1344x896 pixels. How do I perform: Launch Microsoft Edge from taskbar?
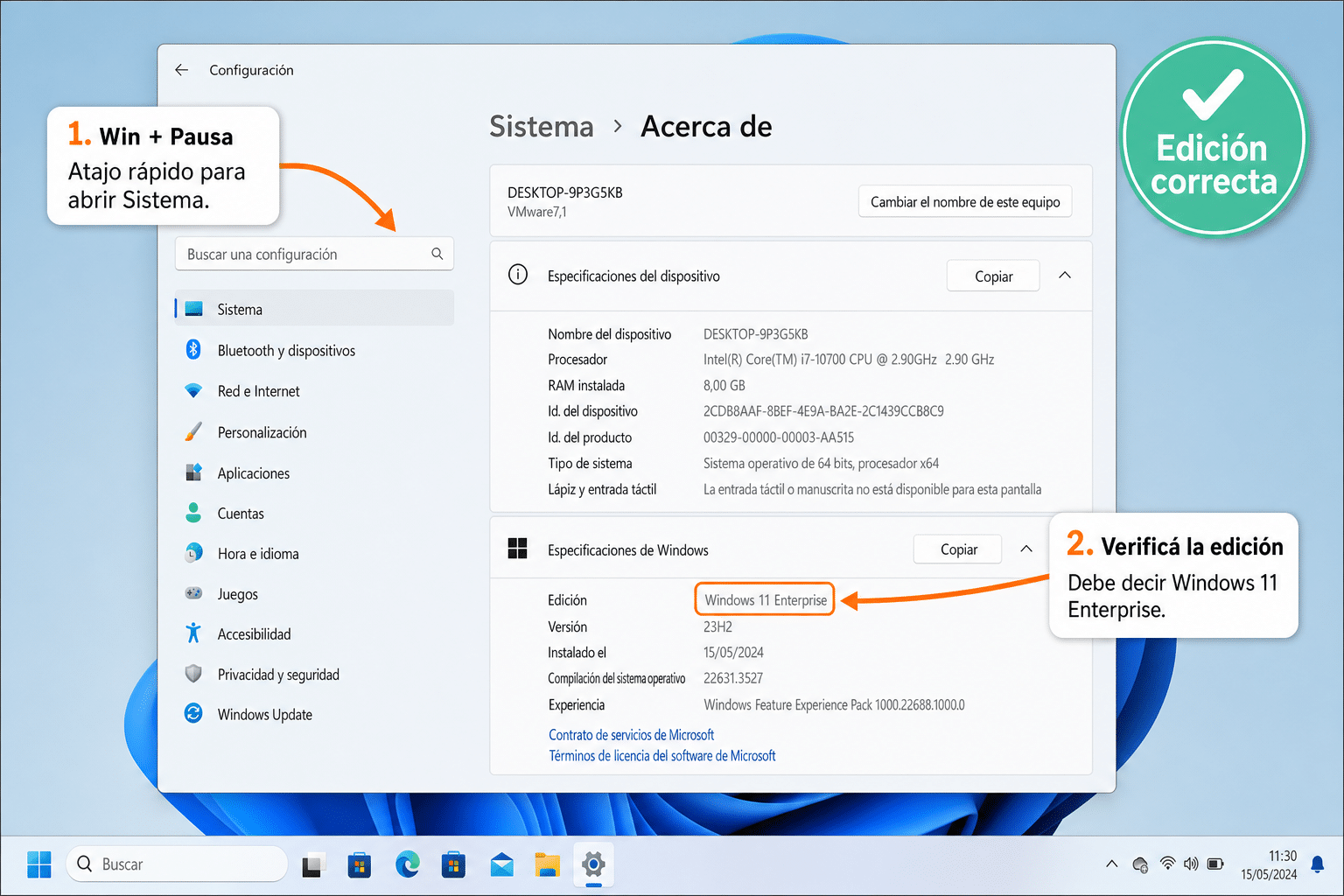[x=407, y=864]
